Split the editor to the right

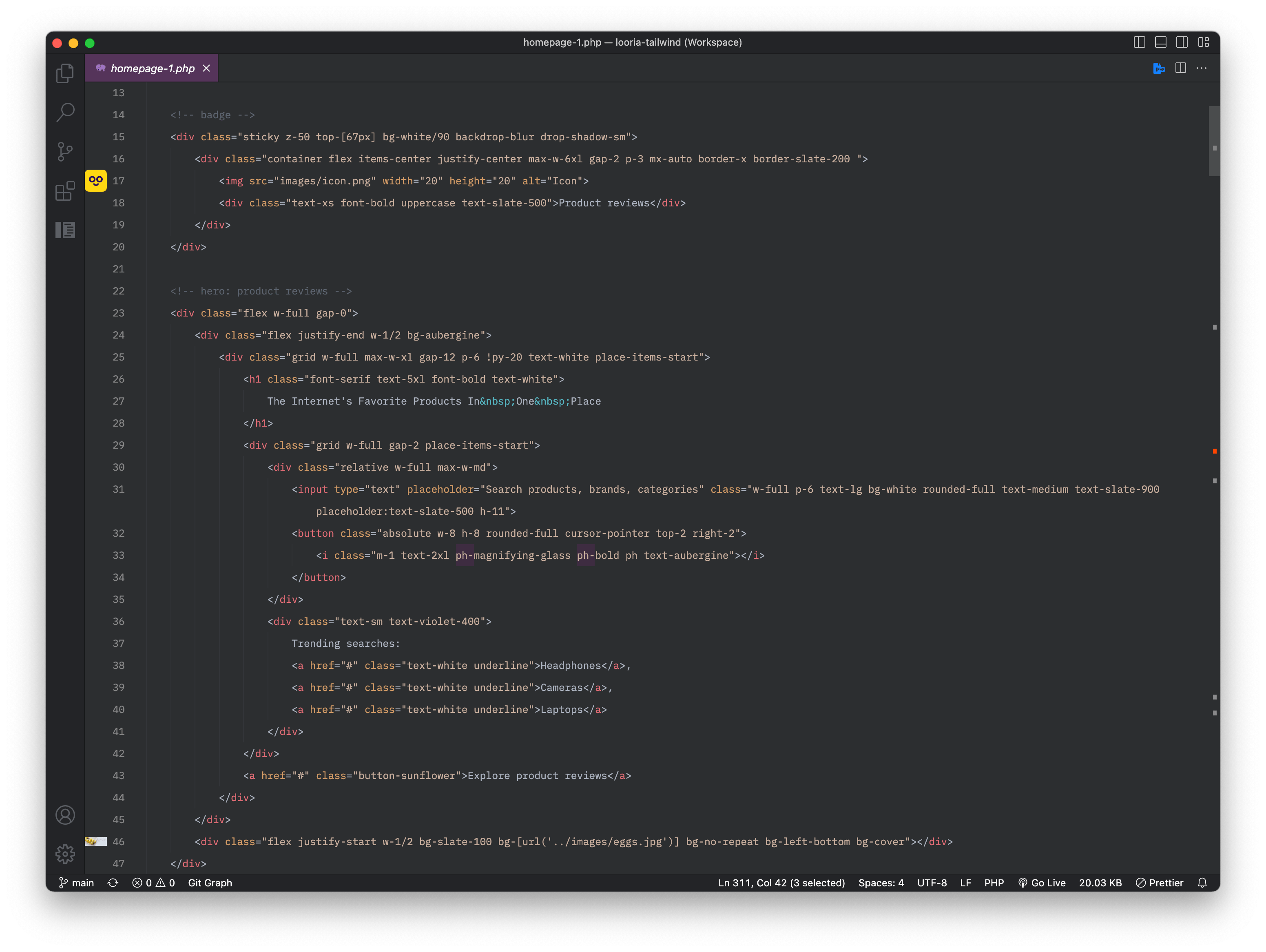[1180, 68]
